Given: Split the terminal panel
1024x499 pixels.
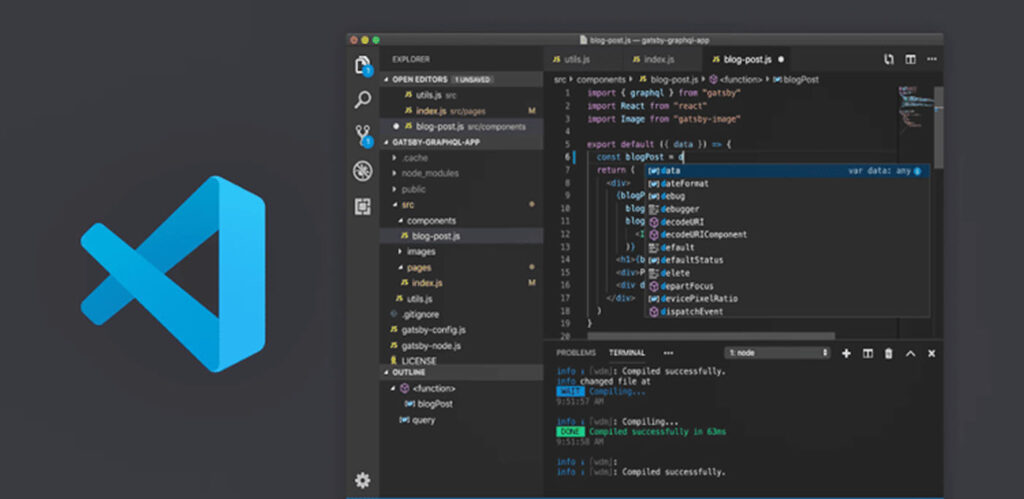Looking at the screenshot, I should pyautogui.click(x=868, y=353).
